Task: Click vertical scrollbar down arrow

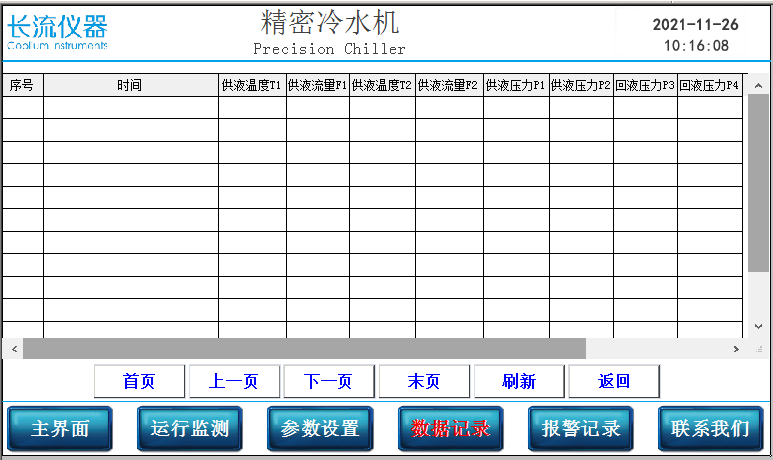Action: click(759, 328)
